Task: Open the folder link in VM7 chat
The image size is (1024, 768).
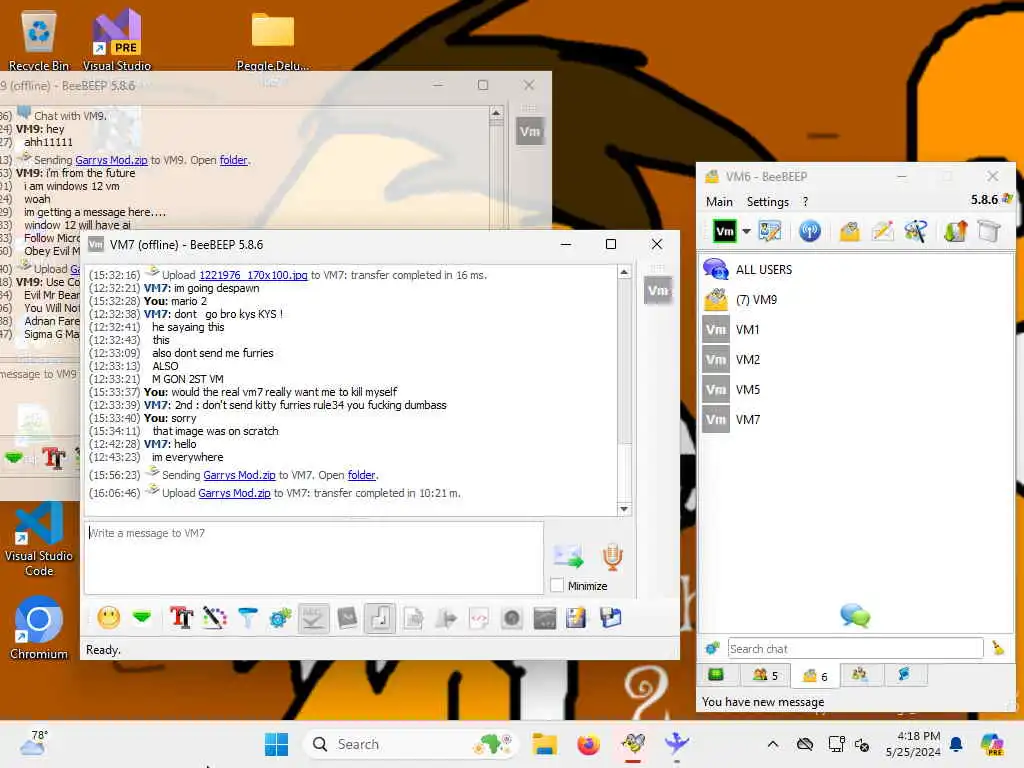Action: point(362,475)
